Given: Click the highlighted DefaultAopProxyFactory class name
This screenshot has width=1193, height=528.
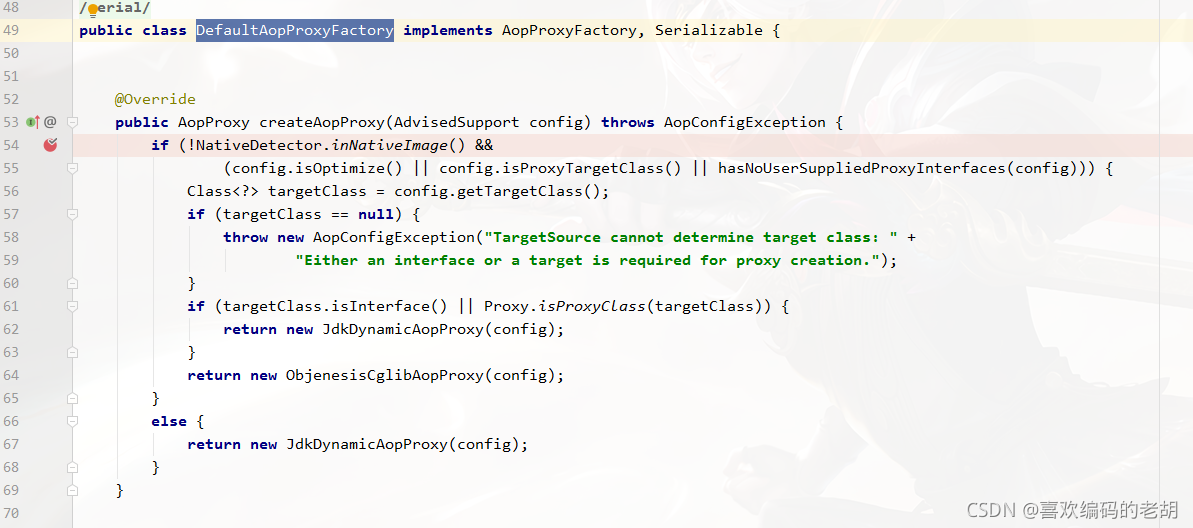Looking at the screenshot, I should coord(295,30).
